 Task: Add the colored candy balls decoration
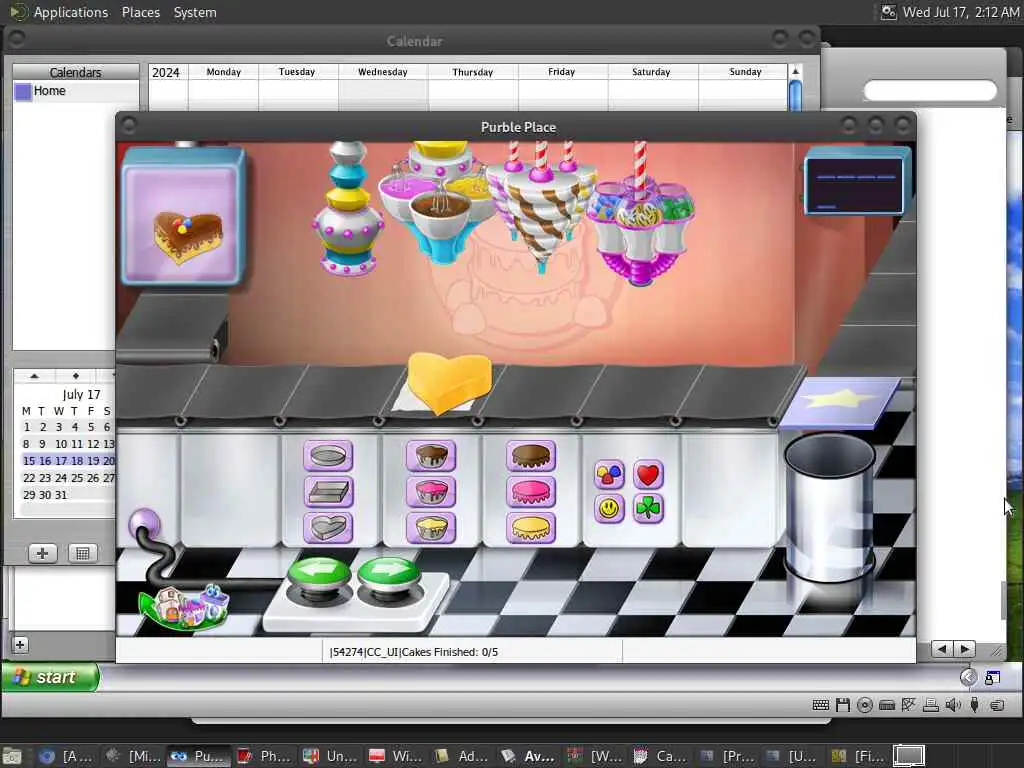click(609, 474)
